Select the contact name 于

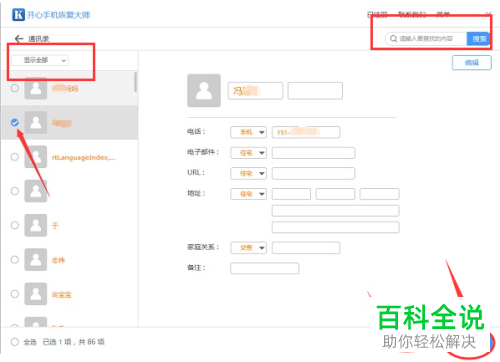(x=55, y=226)
